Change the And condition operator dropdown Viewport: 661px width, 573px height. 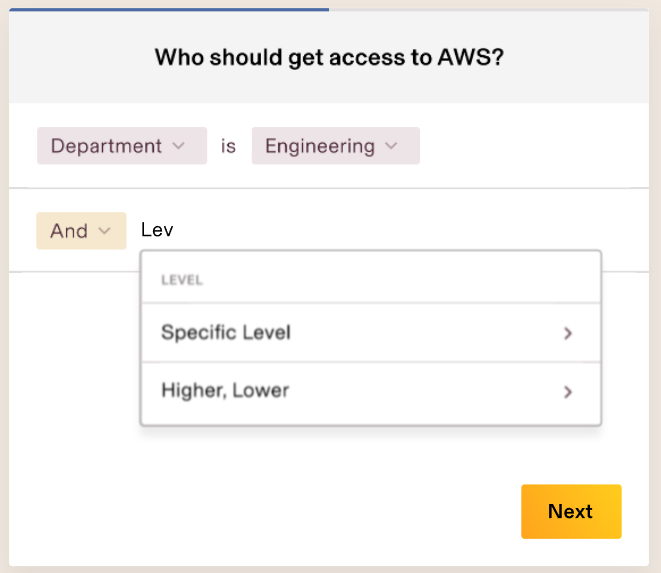pyautogui.click(x=81, y=231)
